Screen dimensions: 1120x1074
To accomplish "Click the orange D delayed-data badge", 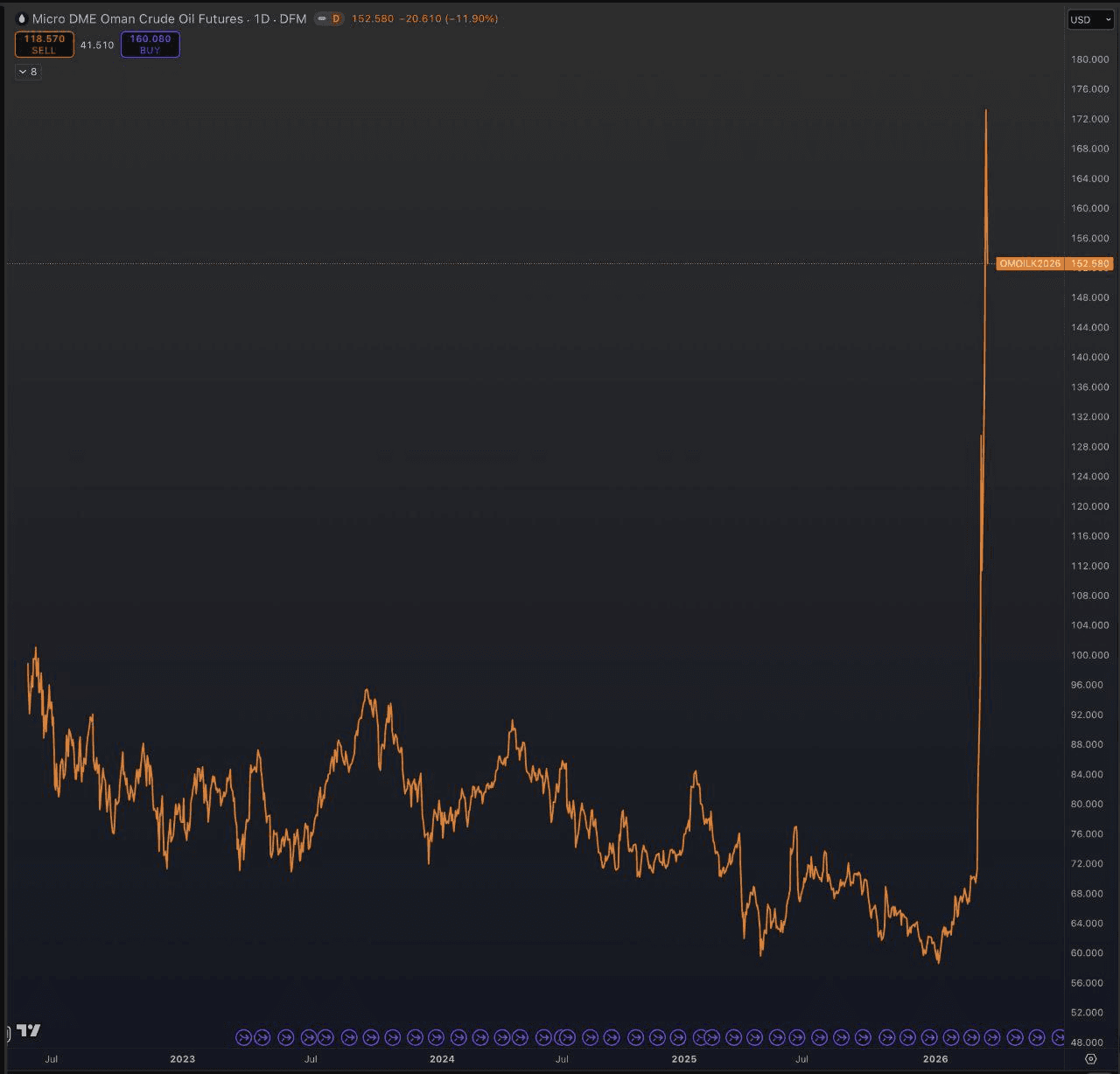I will click(x=336, y=18).
